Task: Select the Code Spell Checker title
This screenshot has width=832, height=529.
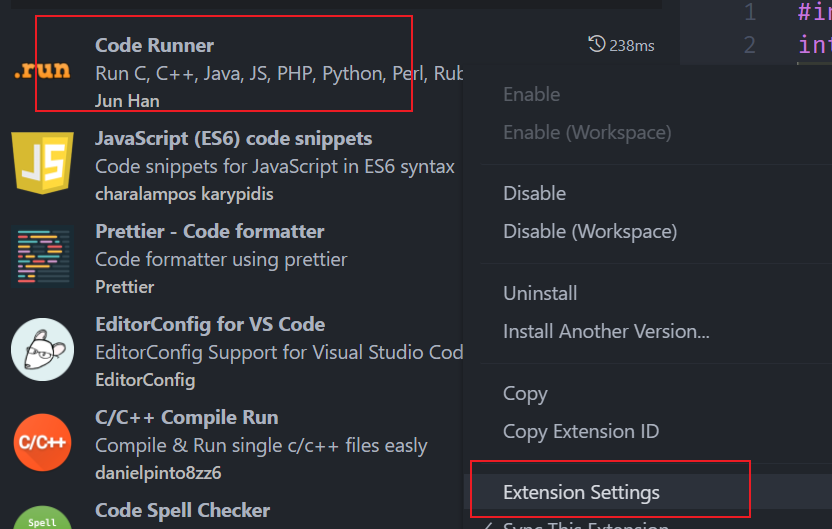Action: click(x=182, y=510)
